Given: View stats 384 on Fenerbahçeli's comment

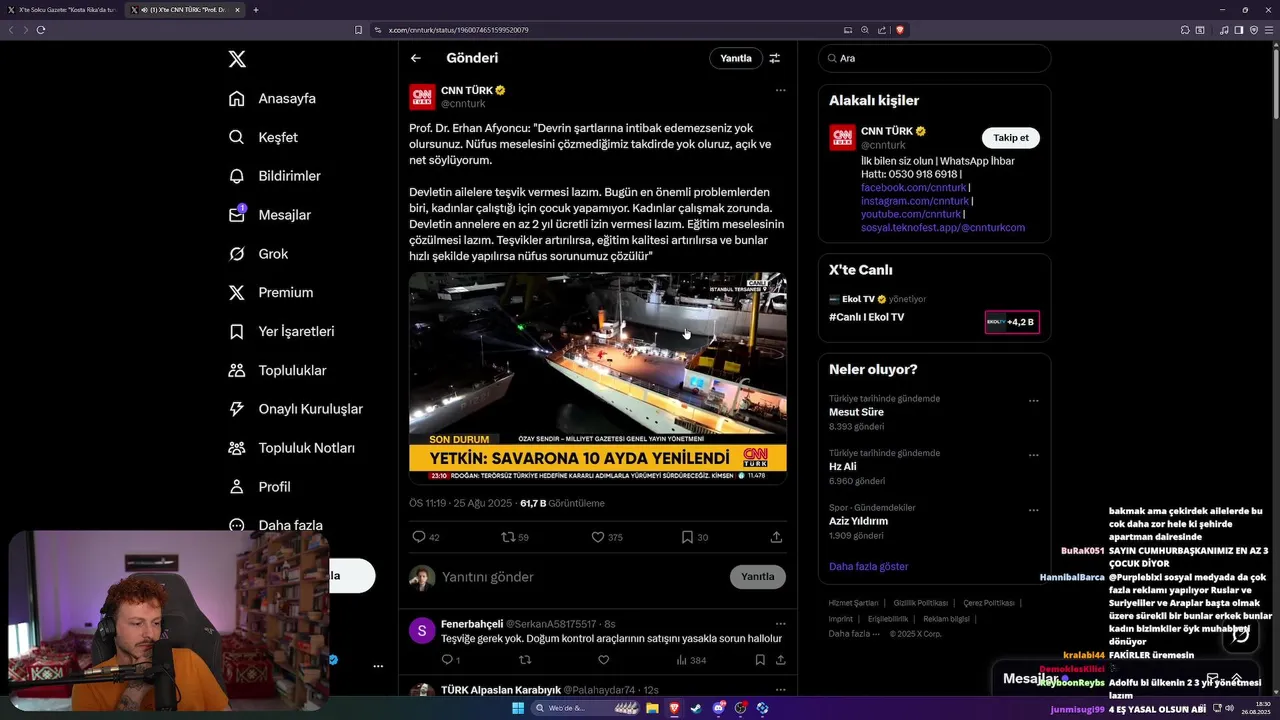Looking at the screenshot, I should pos(691,660).
